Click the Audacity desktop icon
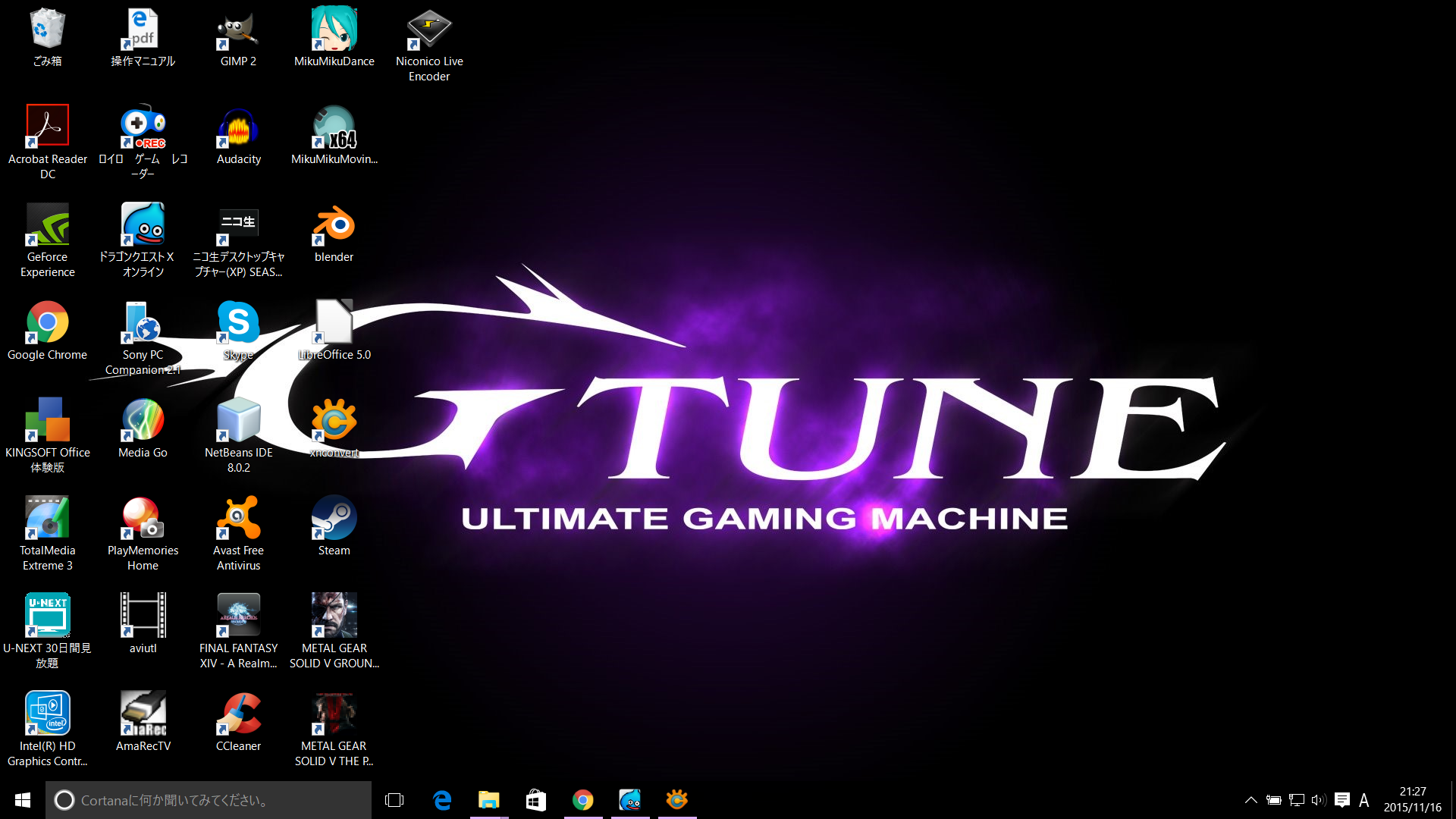 pyautogui.click(x=238, y=128)
